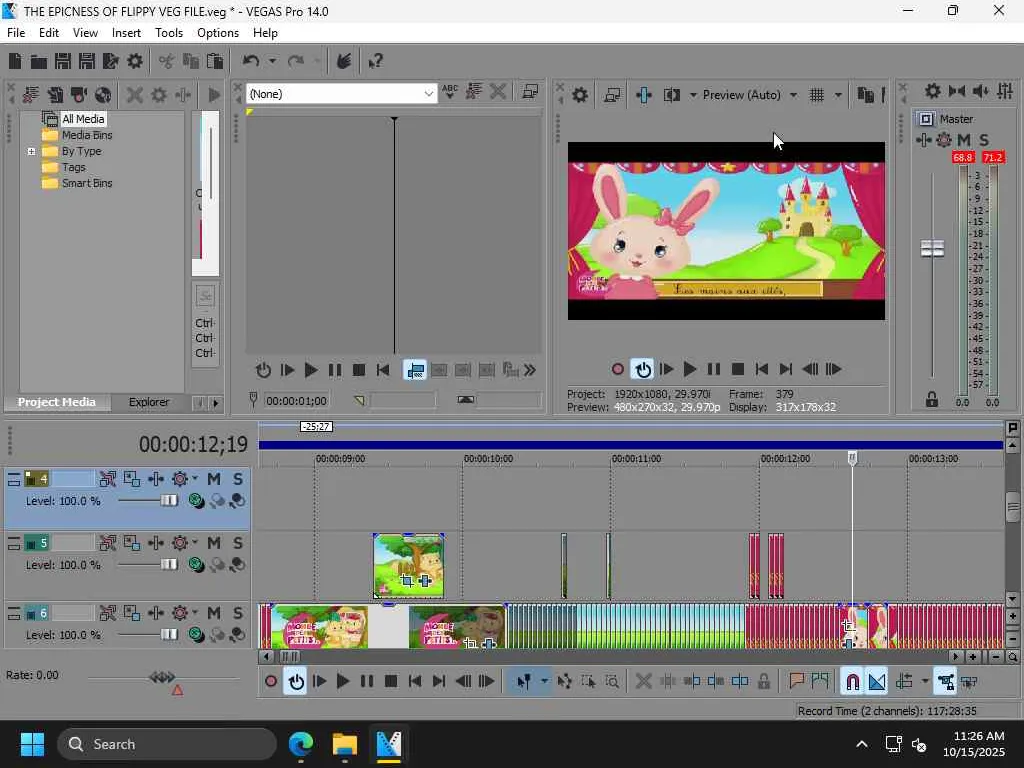1024x768 pixels.
Task: Toggle Enable Snapping magnet button
Action: [x=852, y=681]
